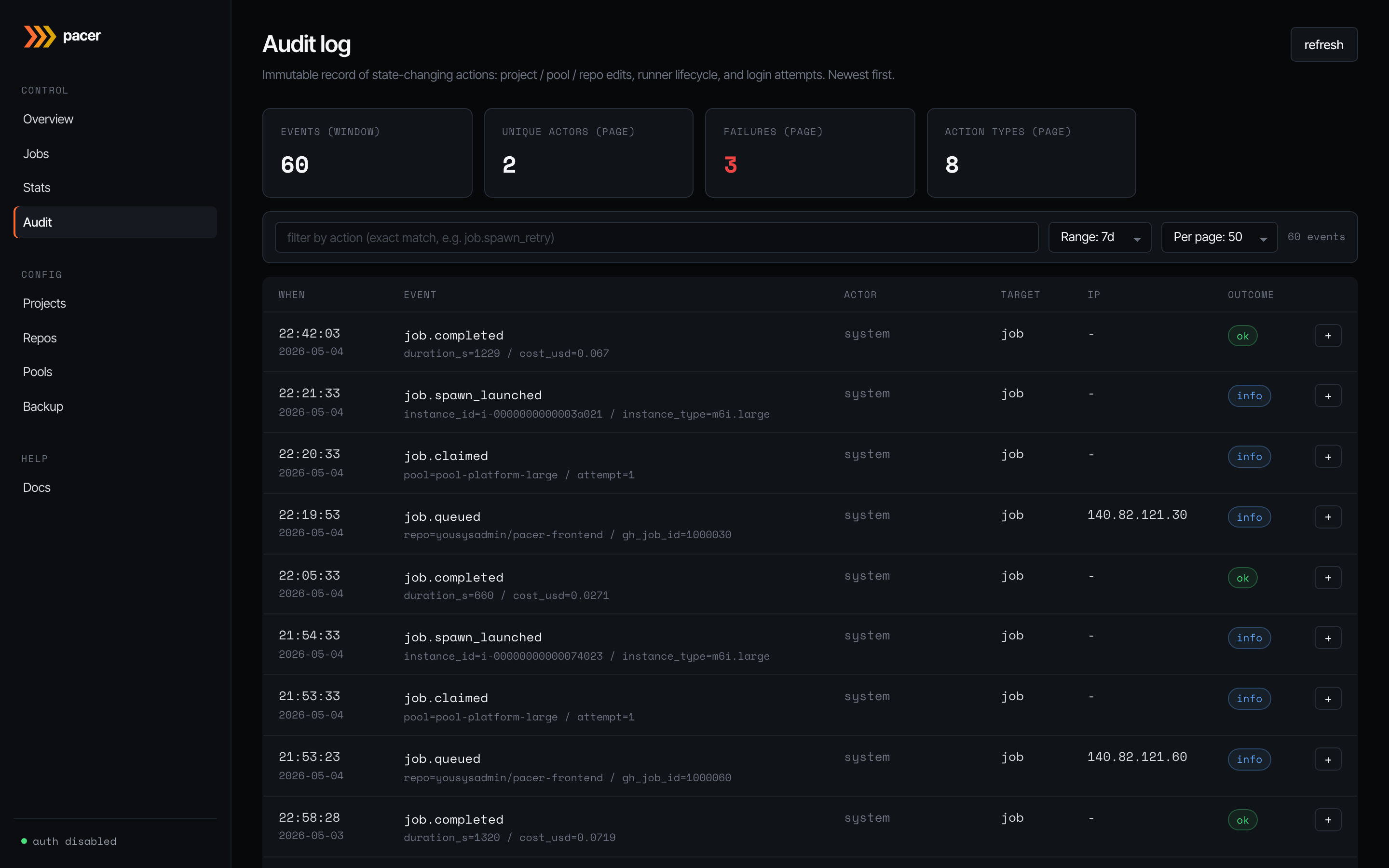The image size is (1389, 868).
Task: Open Docs help link
Action: pos(37,487)
